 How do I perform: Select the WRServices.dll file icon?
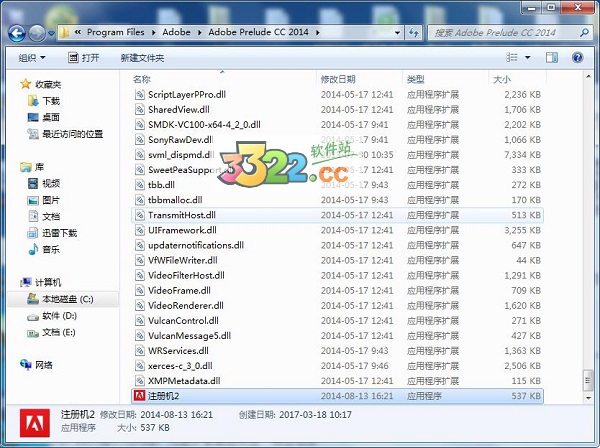click(x=140, y=351)
